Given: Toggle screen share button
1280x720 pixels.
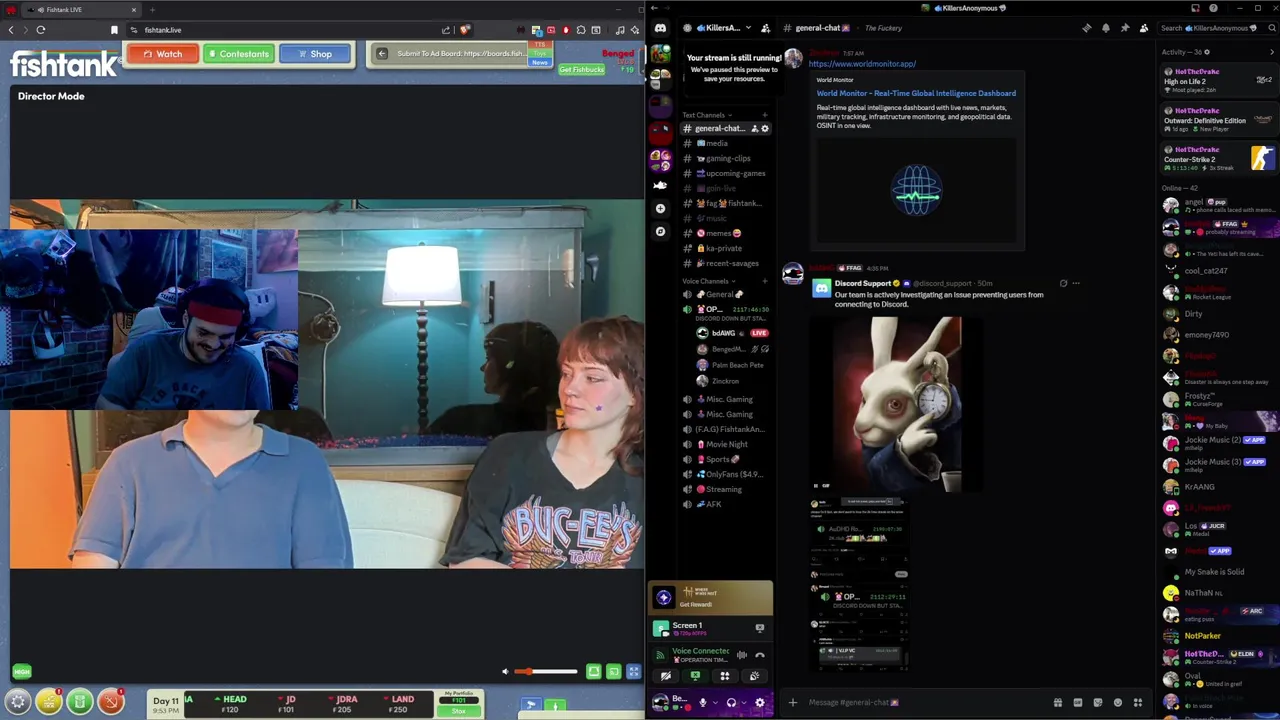Looking at the screenshot, I should tap(695, 676).
